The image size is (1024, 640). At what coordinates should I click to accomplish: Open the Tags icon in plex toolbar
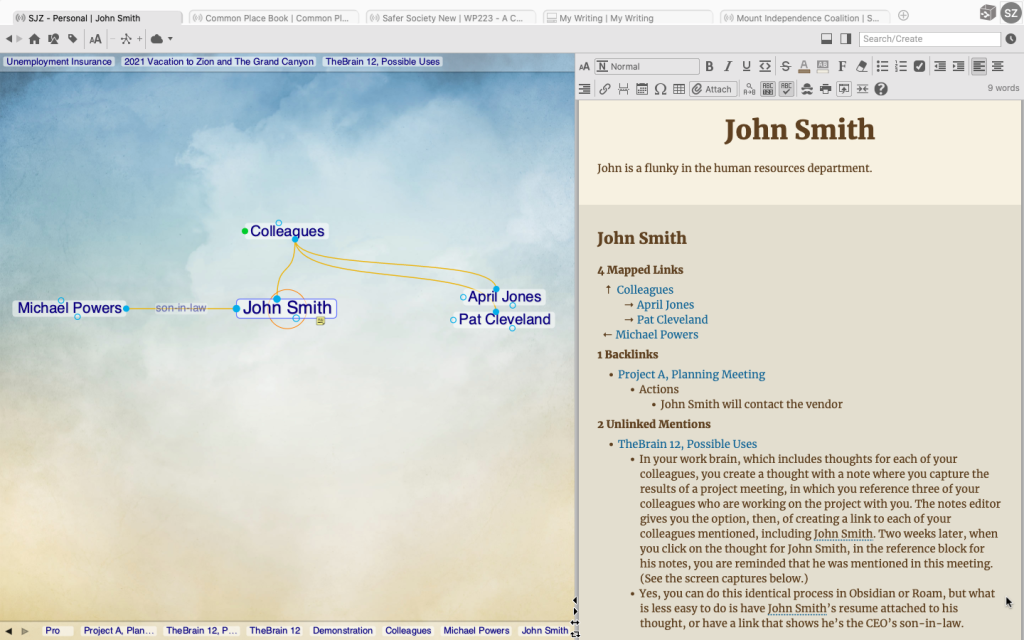[x=72, y=39]
